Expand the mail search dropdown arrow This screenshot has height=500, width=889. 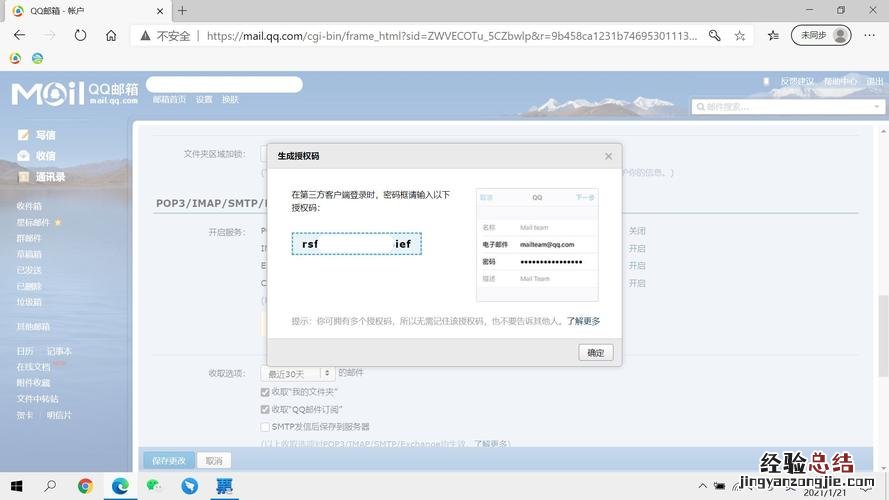coord(877,107)
